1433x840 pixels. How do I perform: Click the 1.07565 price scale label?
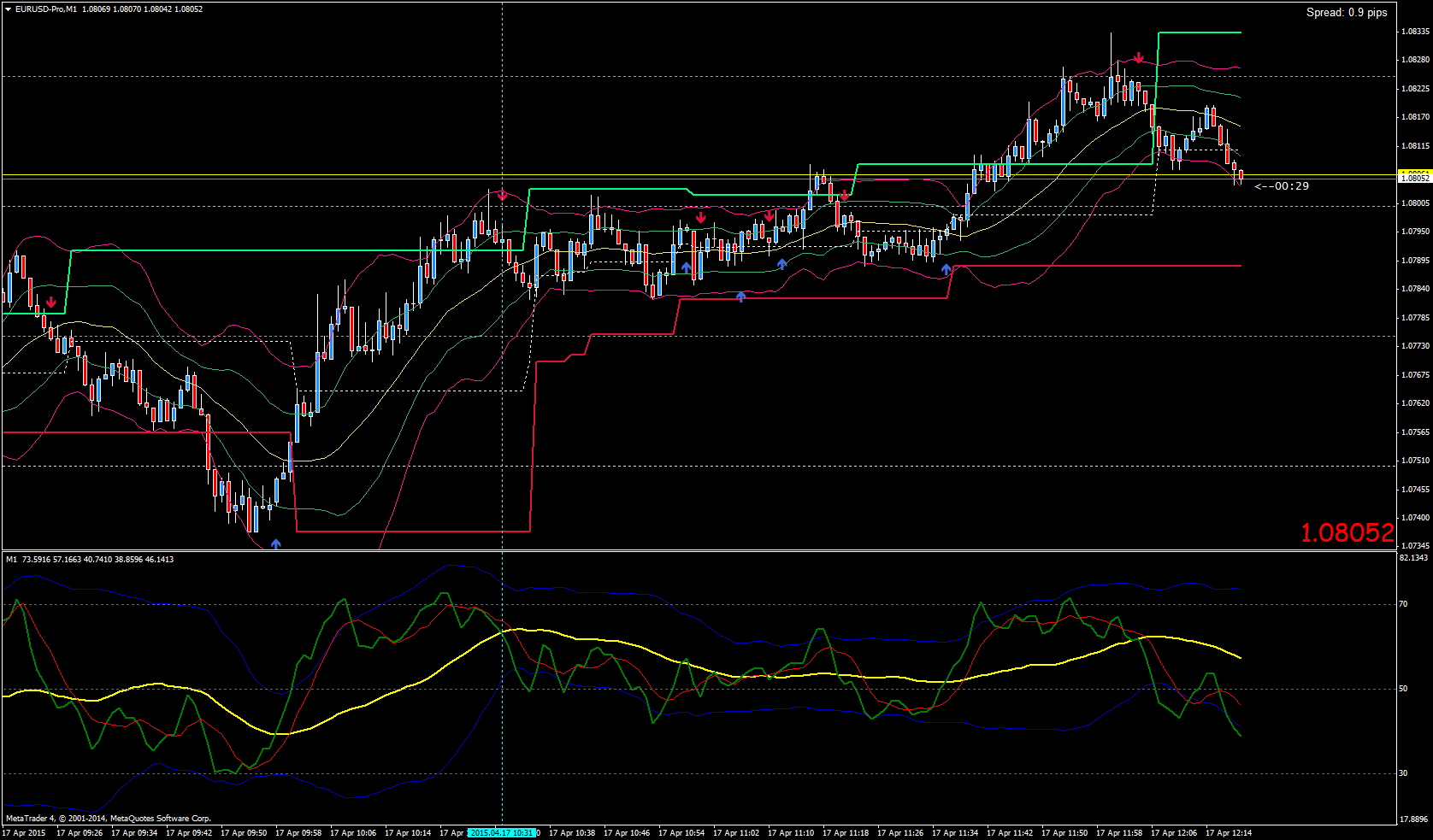pos(1415,432)
